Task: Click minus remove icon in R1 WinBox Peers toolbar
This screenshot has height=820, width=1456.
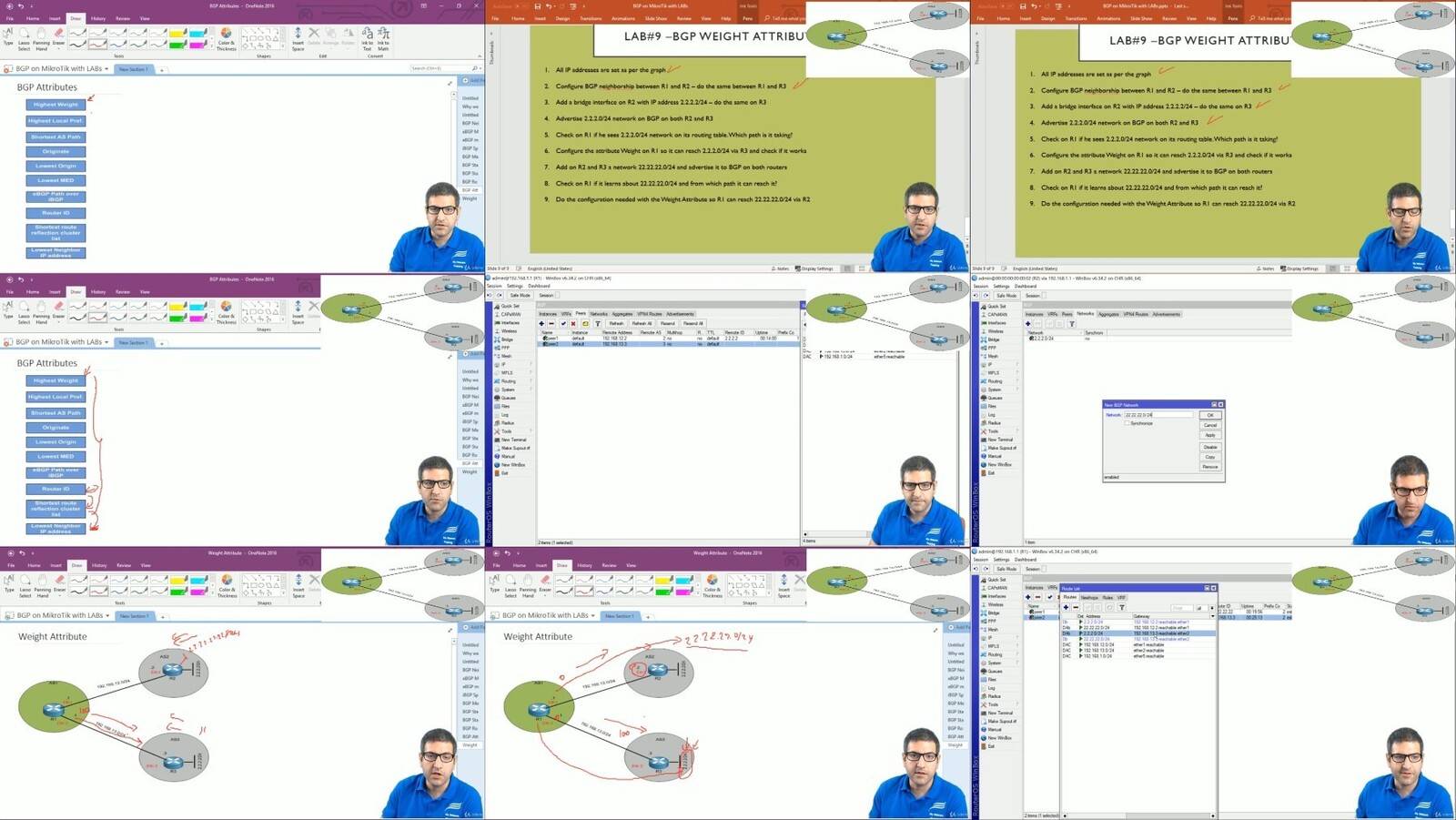Action: click(x=551, y=323)
